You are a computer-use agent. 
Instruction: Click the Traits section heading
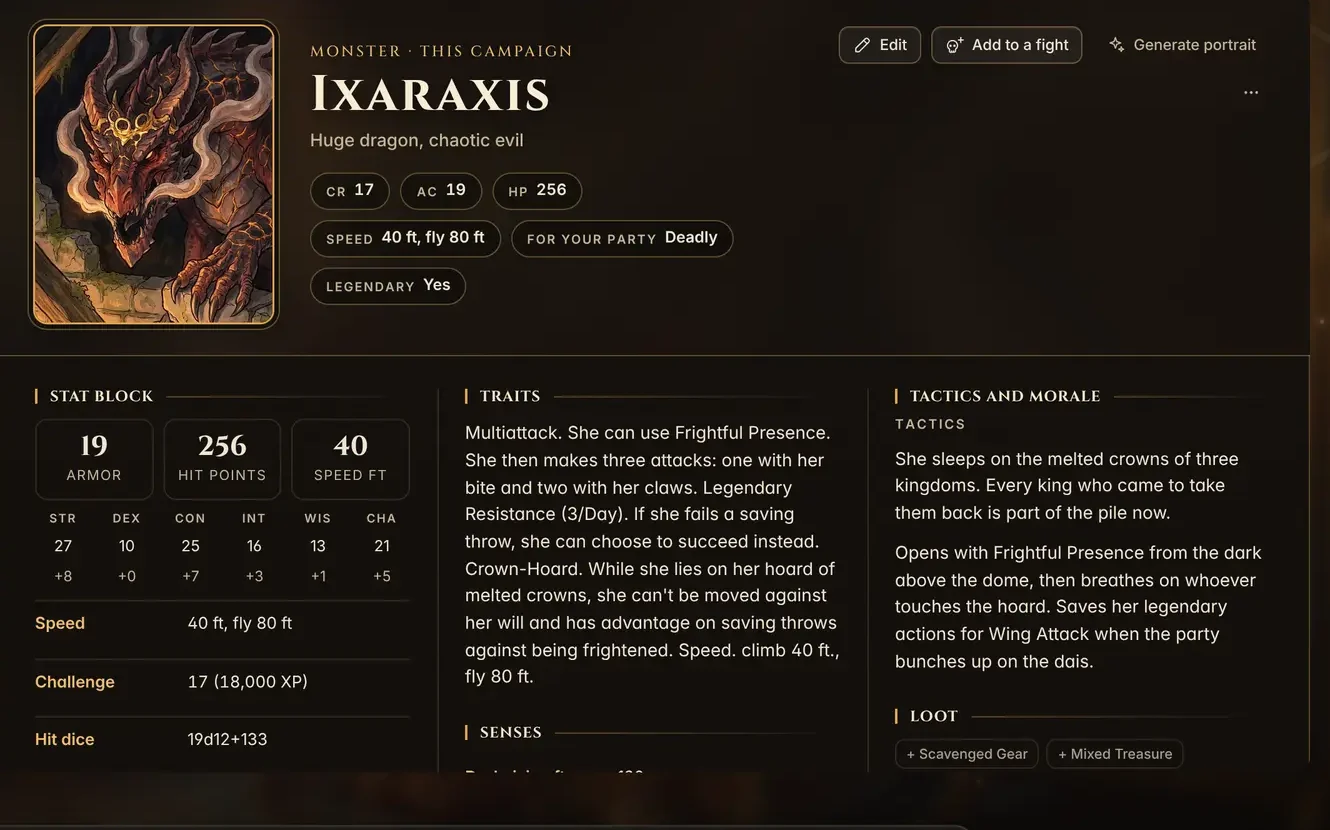pos(510,396)
